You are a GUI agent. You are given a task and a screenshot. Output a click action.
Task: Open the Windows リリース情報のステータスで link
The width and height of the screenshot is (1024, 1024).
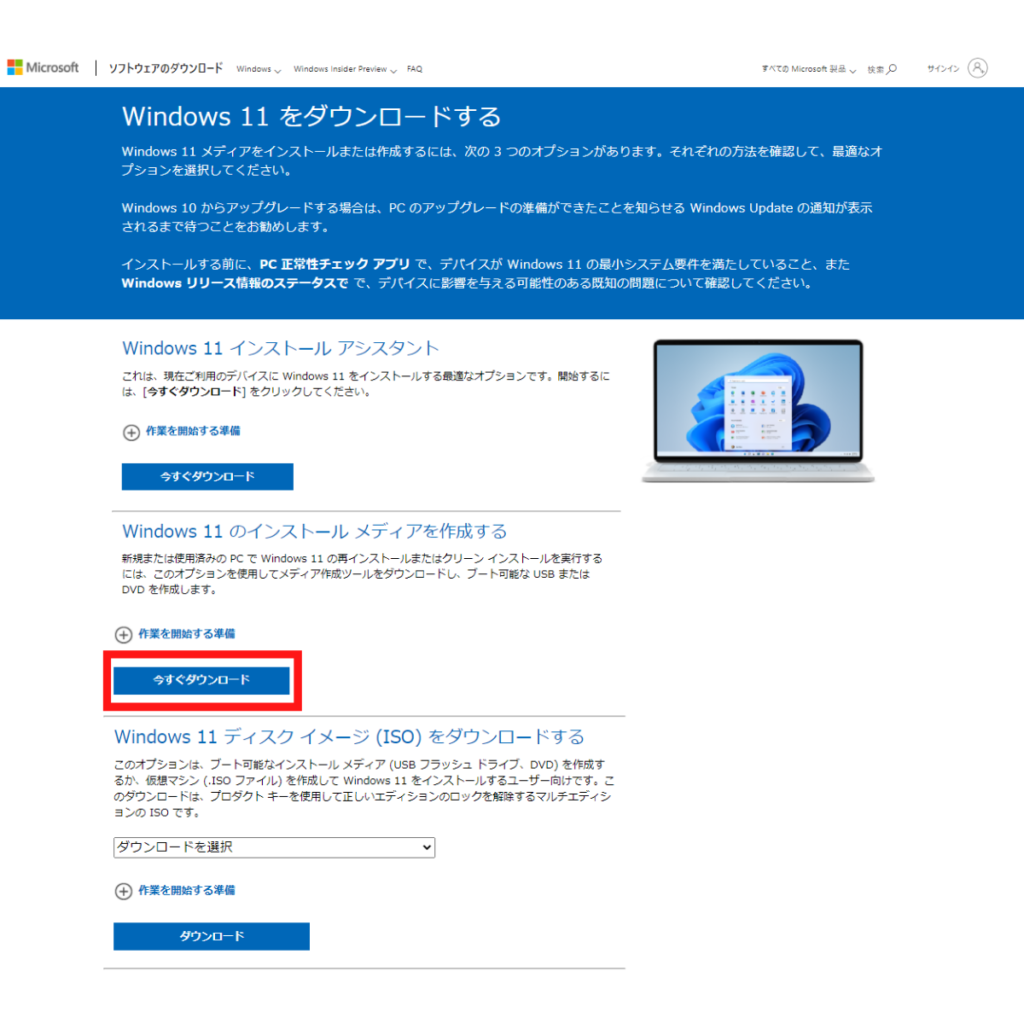[x=234, y=283]
